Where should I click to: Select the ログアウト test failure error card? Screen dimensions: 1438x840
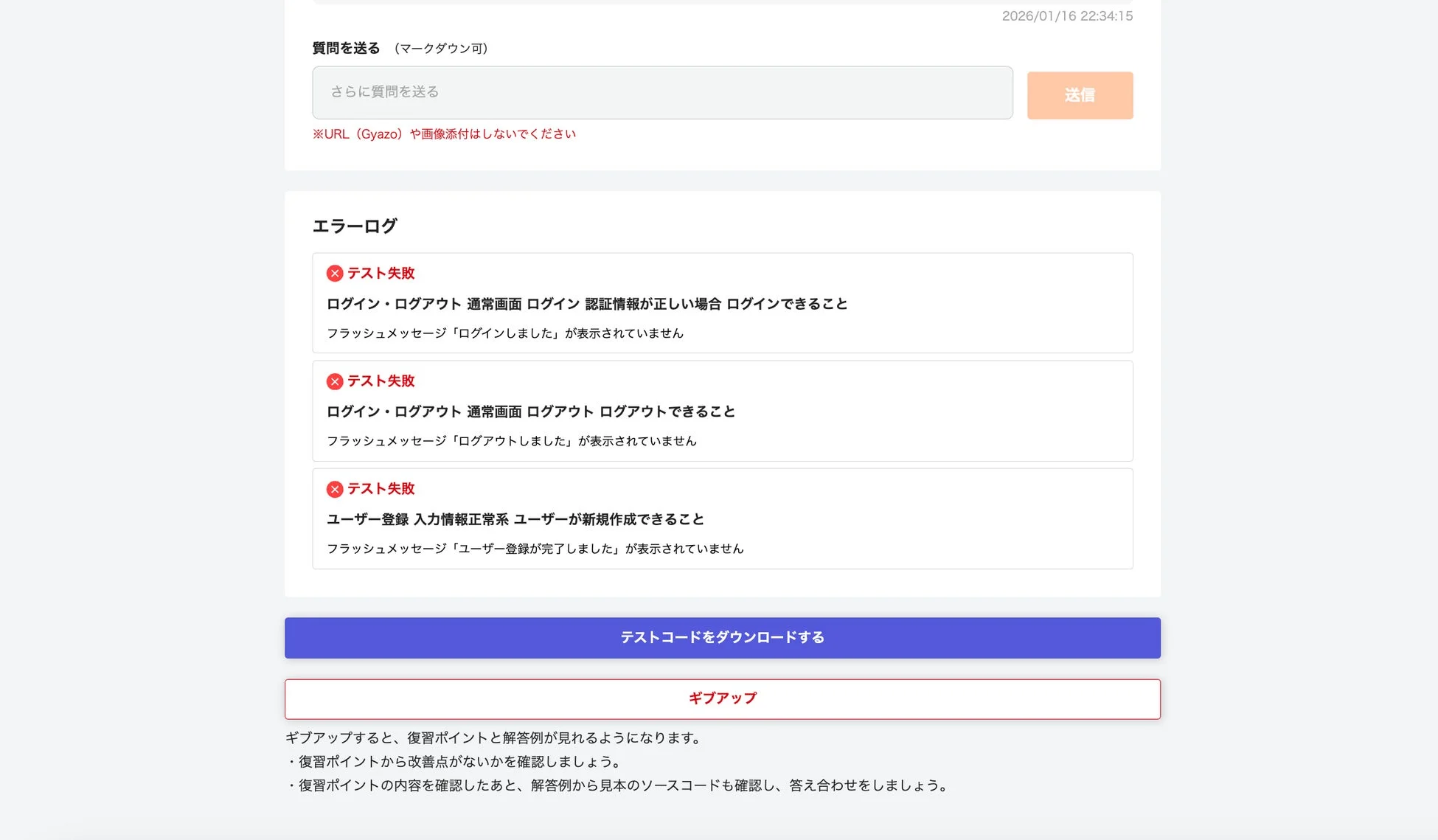pos(723,411)
